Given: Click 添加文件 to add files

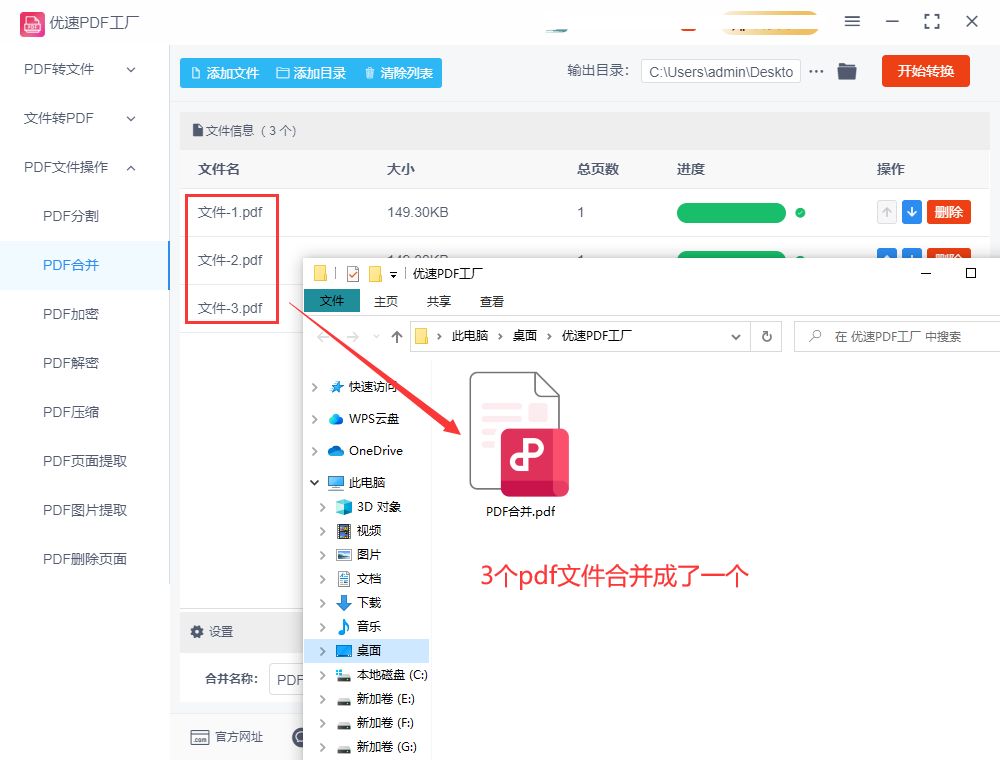Looking at the screenshot, I should [x=225, y=73].
